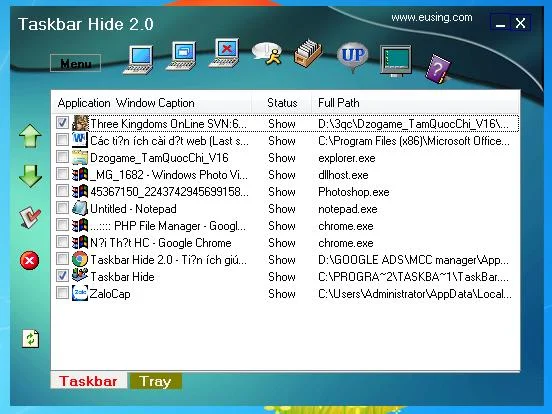Click the Chrome icon in Taskbar Hide 2.0 row
552x414 pixels.
pyautogui.click(x=80, y=259)
